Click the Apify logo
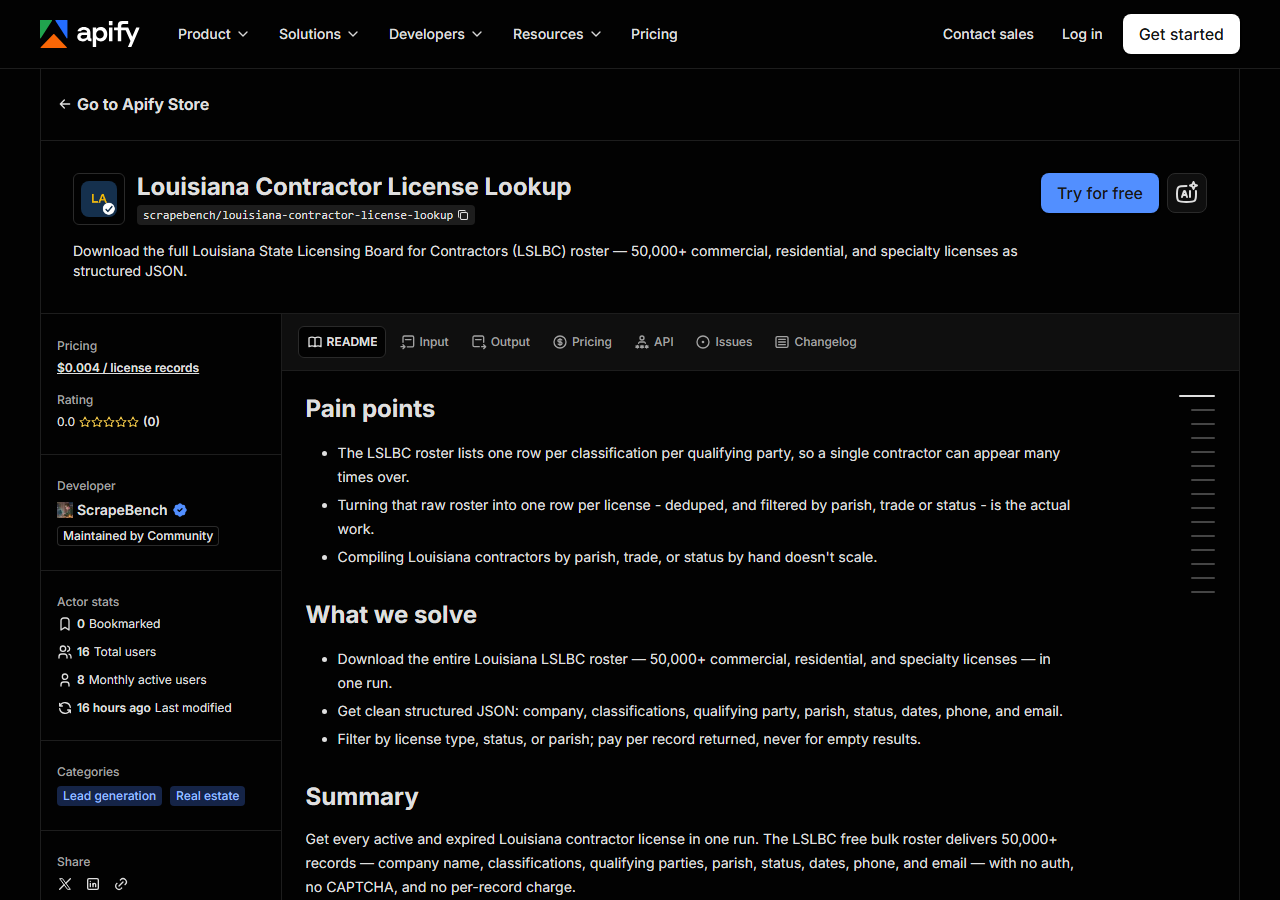Screen dimensions: 1280x900 (90, 34)
